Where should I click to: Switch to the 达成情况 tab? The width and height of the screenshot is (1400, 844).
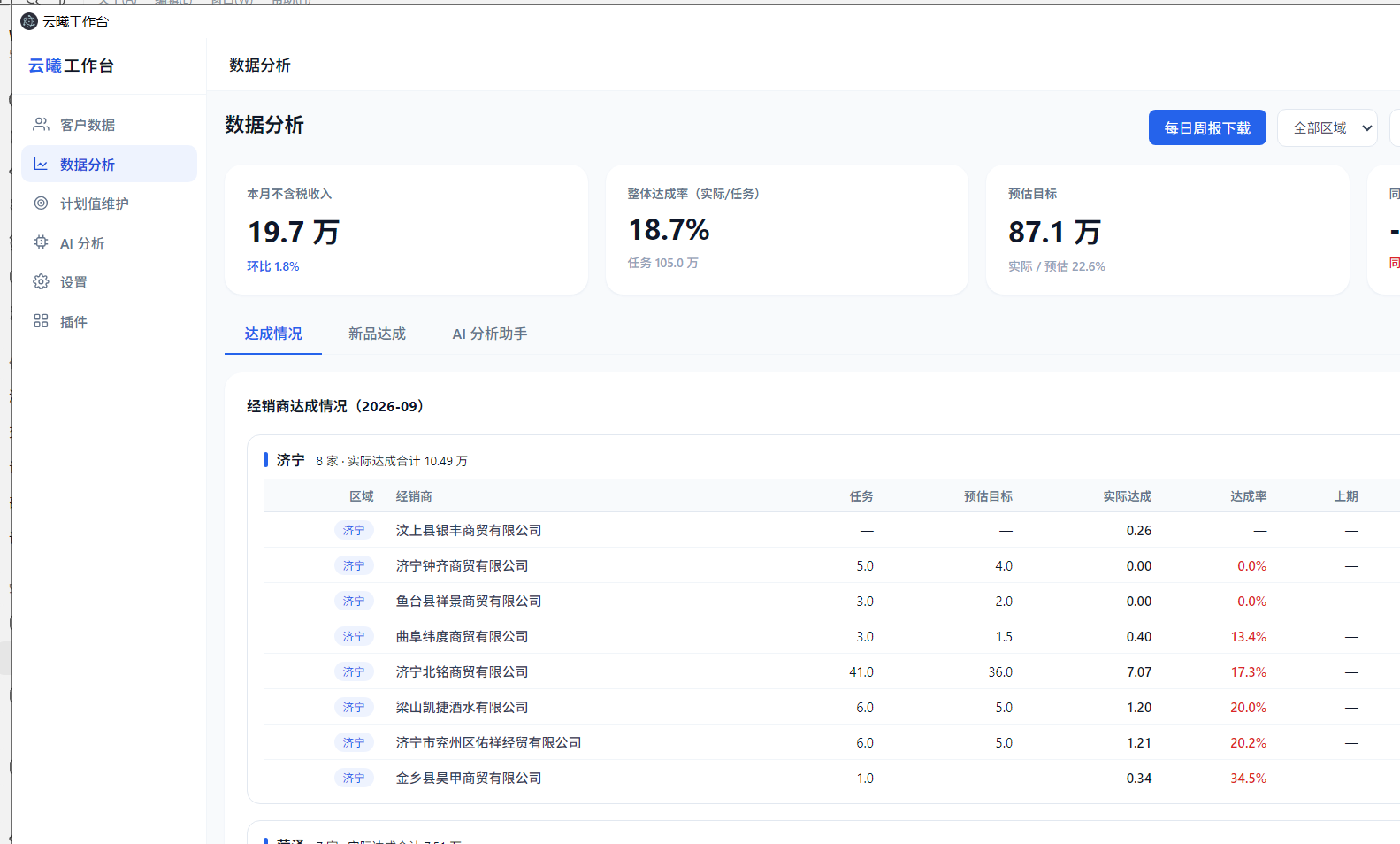(273, 334)
